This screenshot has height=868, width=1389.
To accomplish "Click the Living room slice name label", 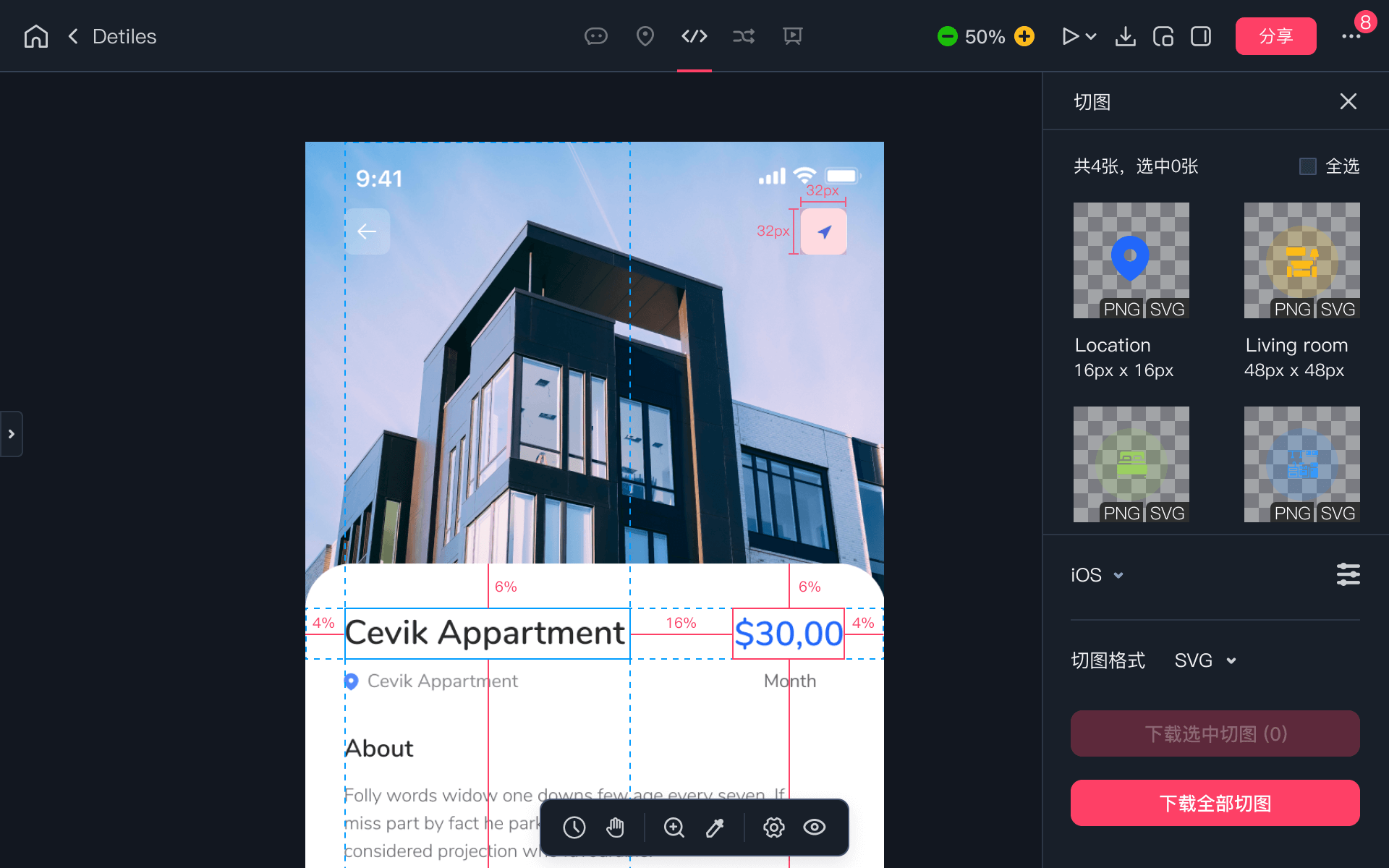I will coord(1296,345).
